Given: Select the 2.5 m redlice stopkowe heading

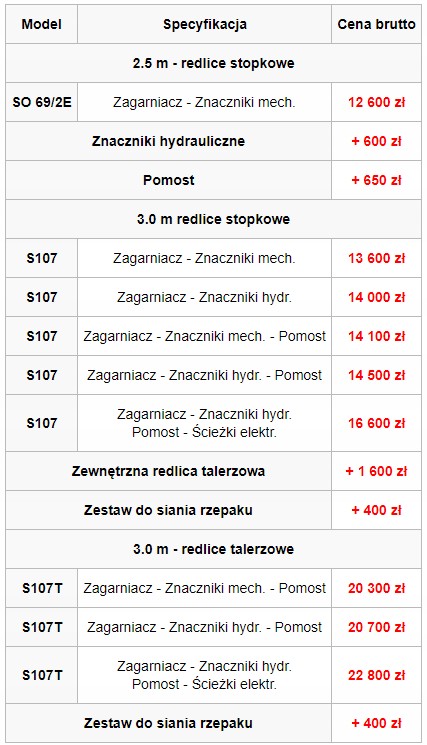Looking at the screenshot, I should [x=213, y=63].
